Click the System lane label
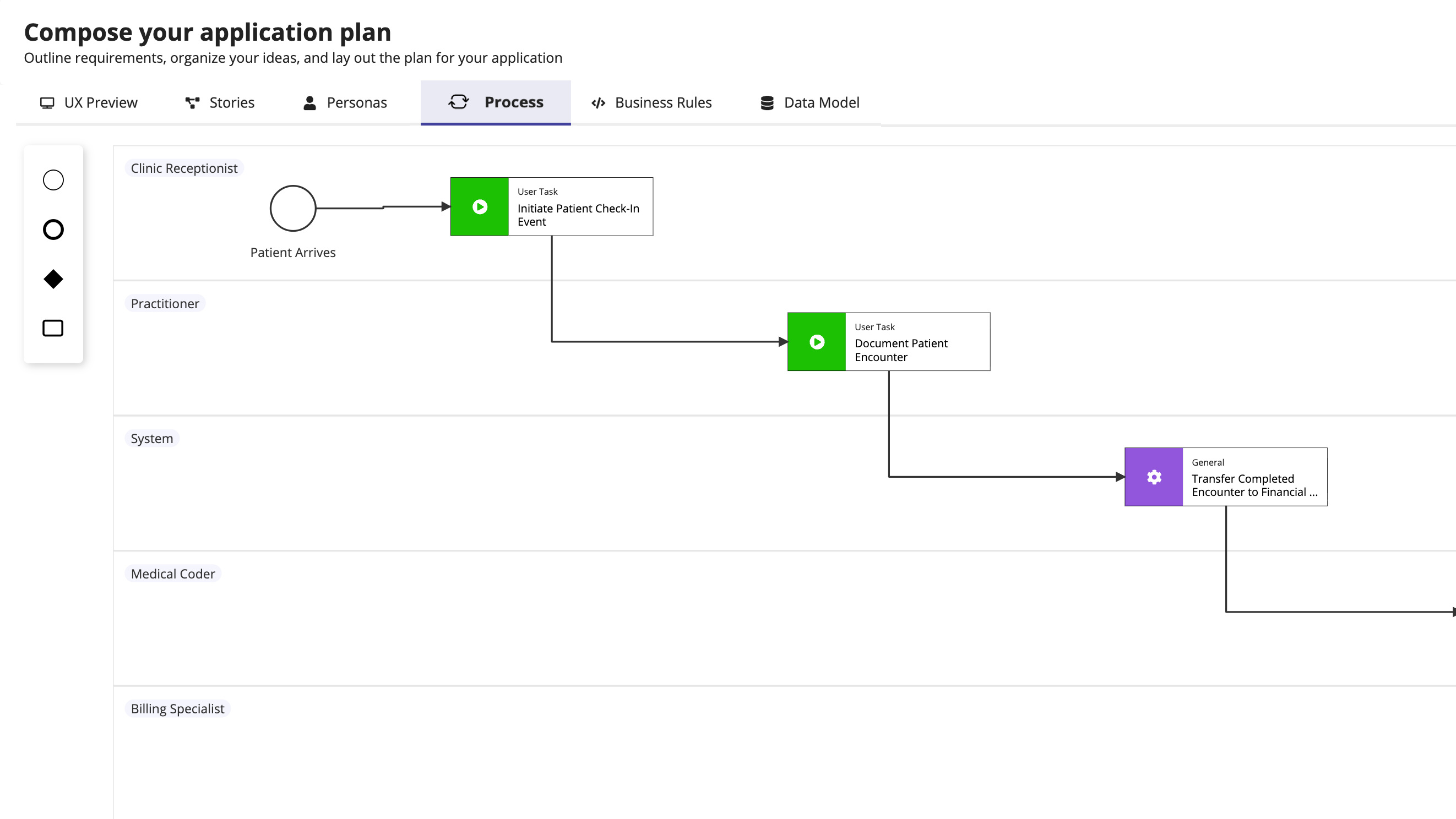The image size is (1456, 819). click(x=151, y=439)
